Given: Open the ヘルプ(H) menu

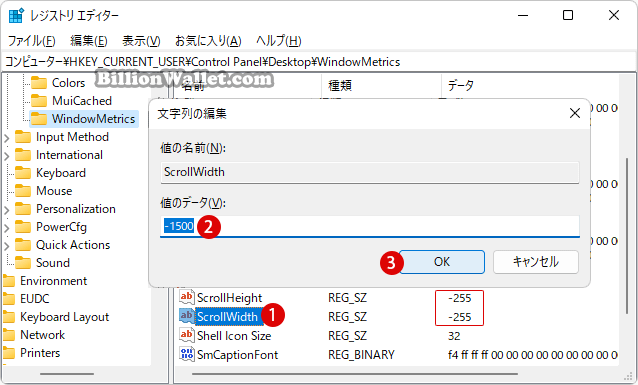Looking at the screenshot, I should click(279, 41).
